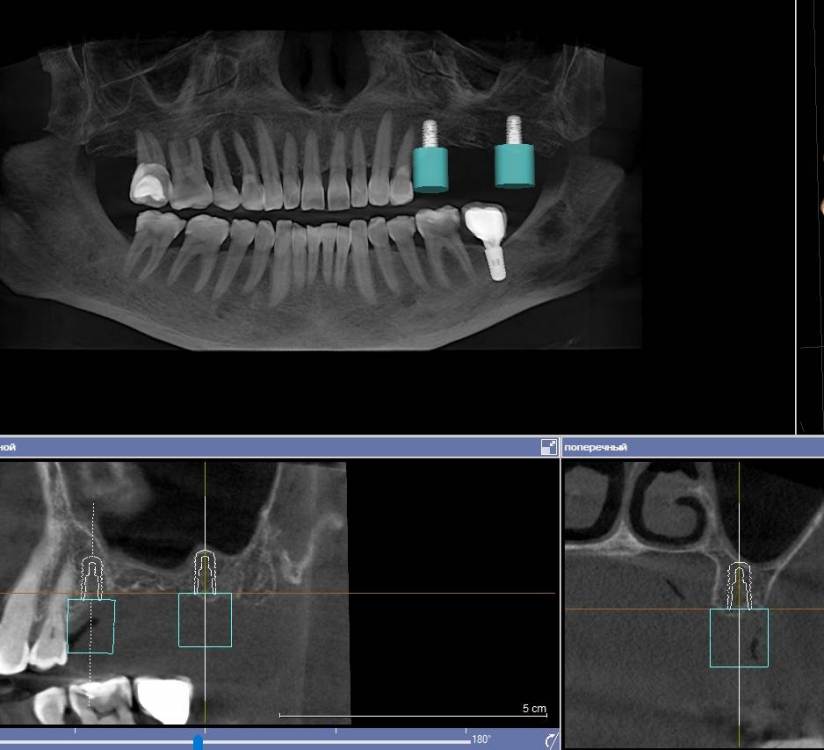Select the implant outline in the поперечный view

(739, 584)
